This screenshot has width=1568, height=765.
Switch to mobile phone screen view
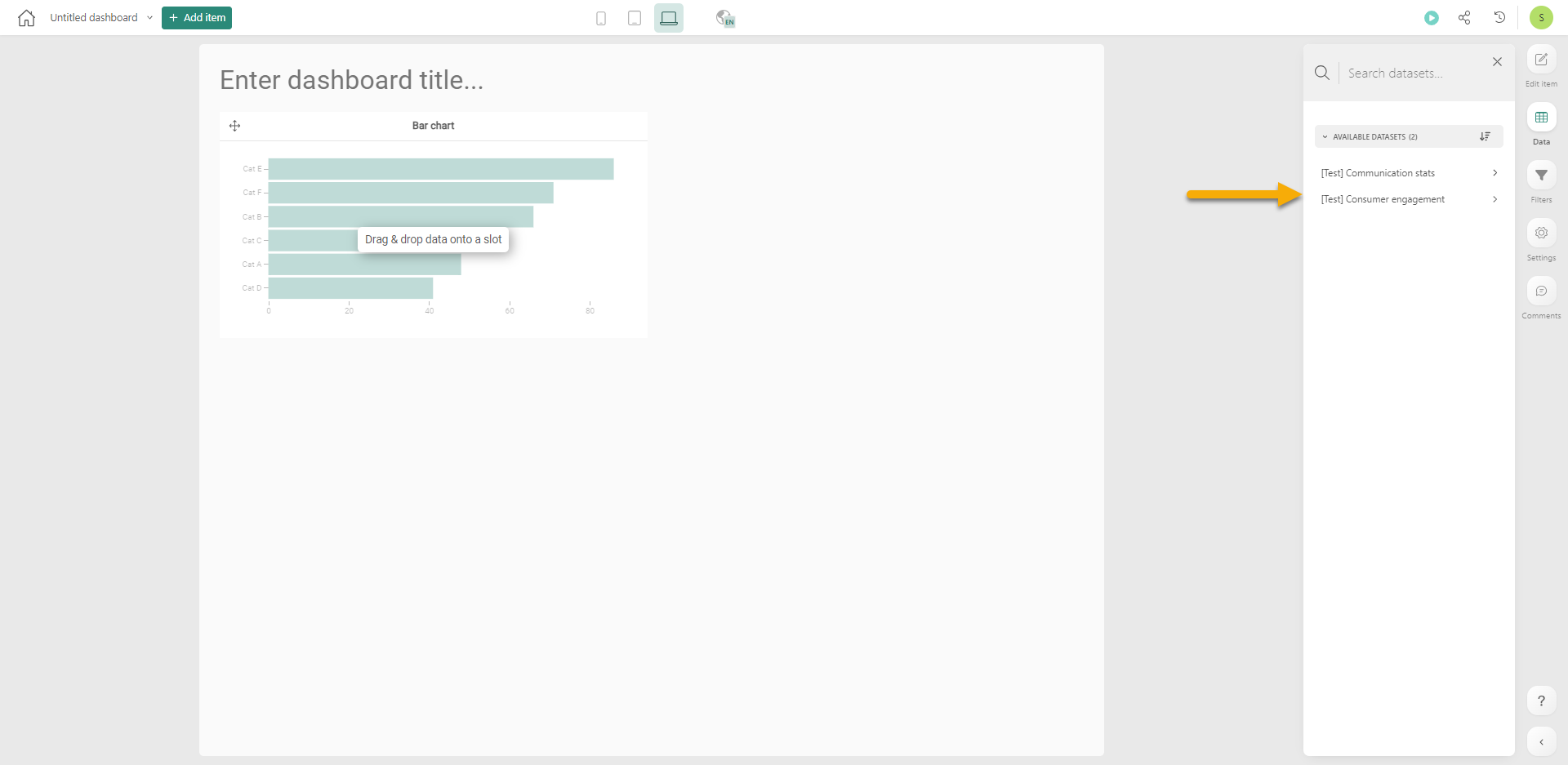point(601,18)
